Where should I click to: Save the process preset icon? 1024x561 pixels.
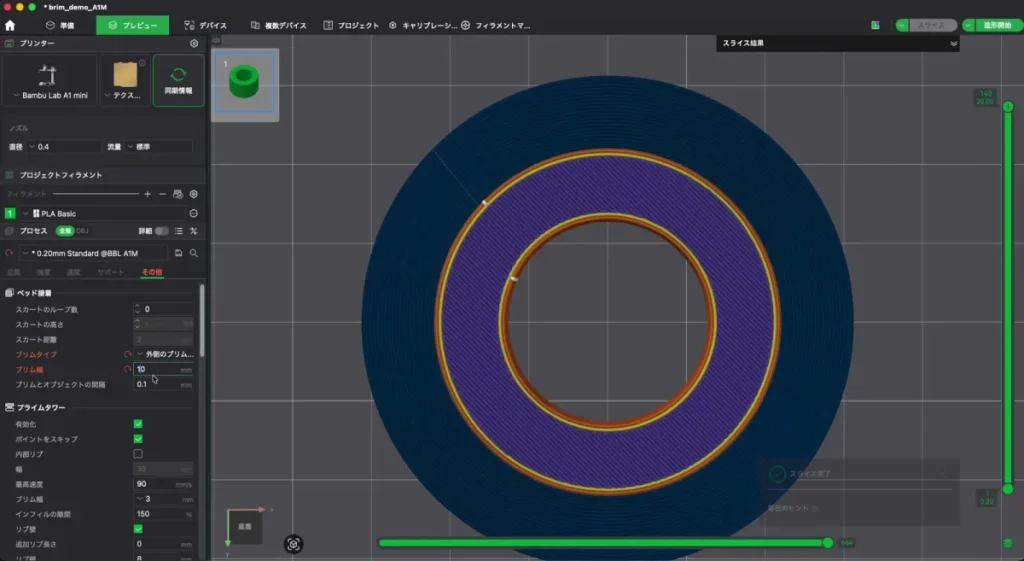[x=178, y=253]
